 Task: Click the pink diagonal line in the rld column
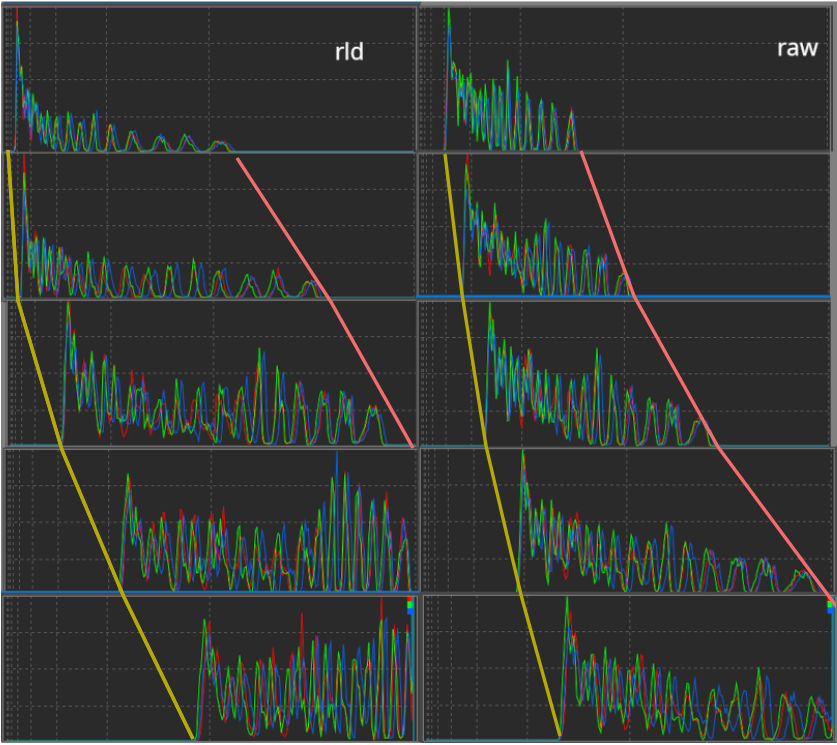(330, 300)
